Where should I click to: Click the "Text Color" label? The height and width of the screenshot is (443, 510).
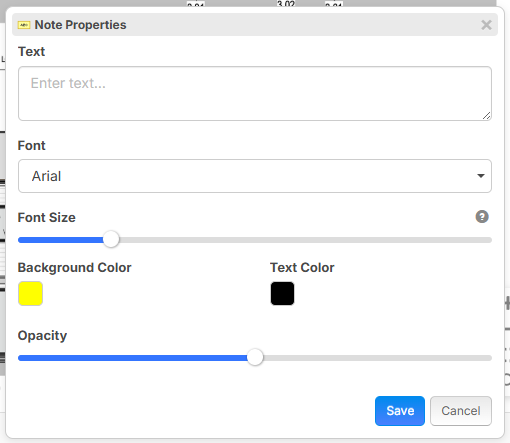coord(302,267)
